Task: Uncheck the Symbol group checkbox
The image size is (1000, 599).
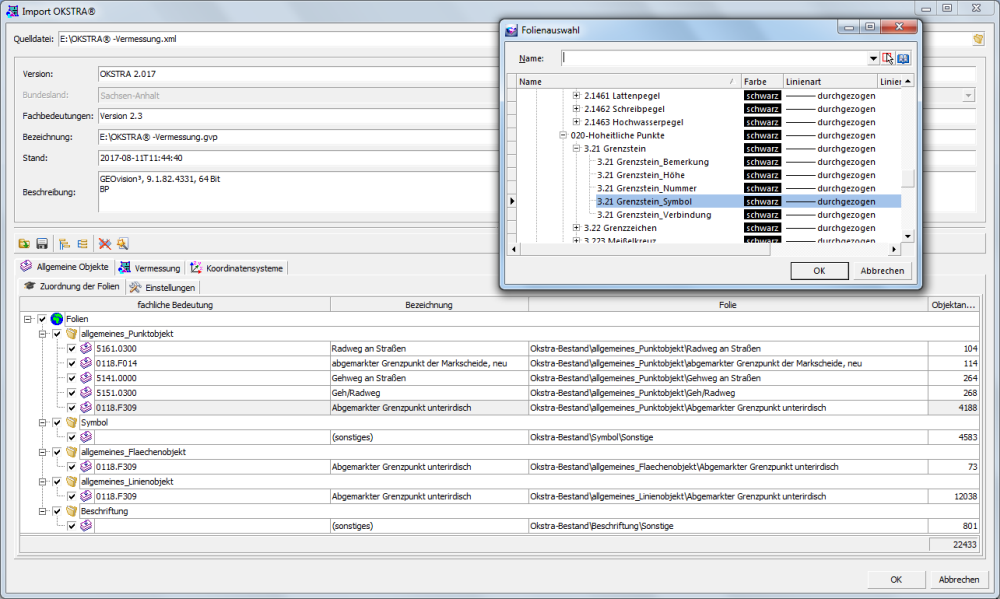Action: (57, 422)
